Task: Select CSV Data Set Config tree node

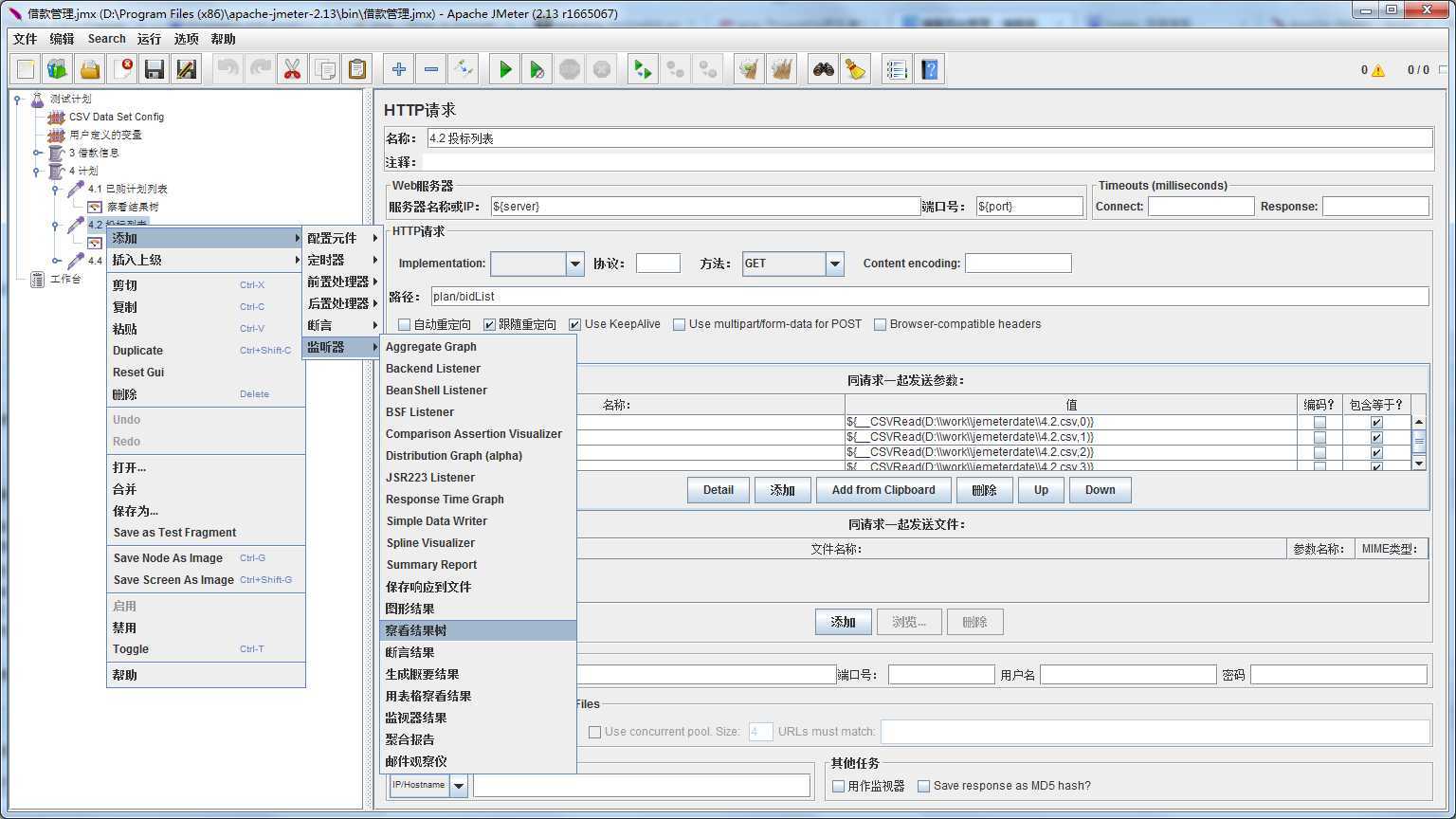Action: coord(116,117)
